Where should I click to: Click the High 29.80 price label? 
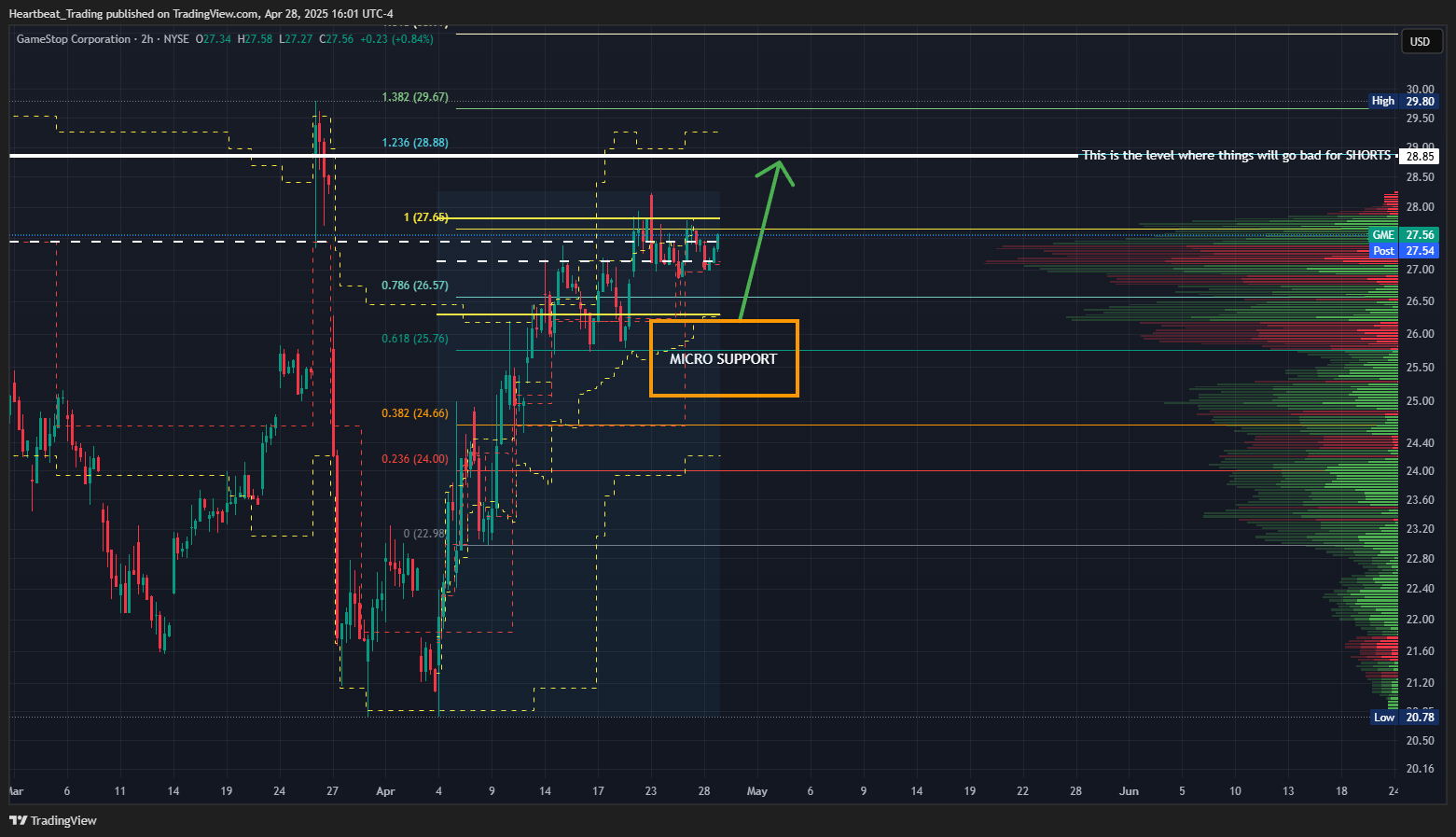click(1403, 101)
